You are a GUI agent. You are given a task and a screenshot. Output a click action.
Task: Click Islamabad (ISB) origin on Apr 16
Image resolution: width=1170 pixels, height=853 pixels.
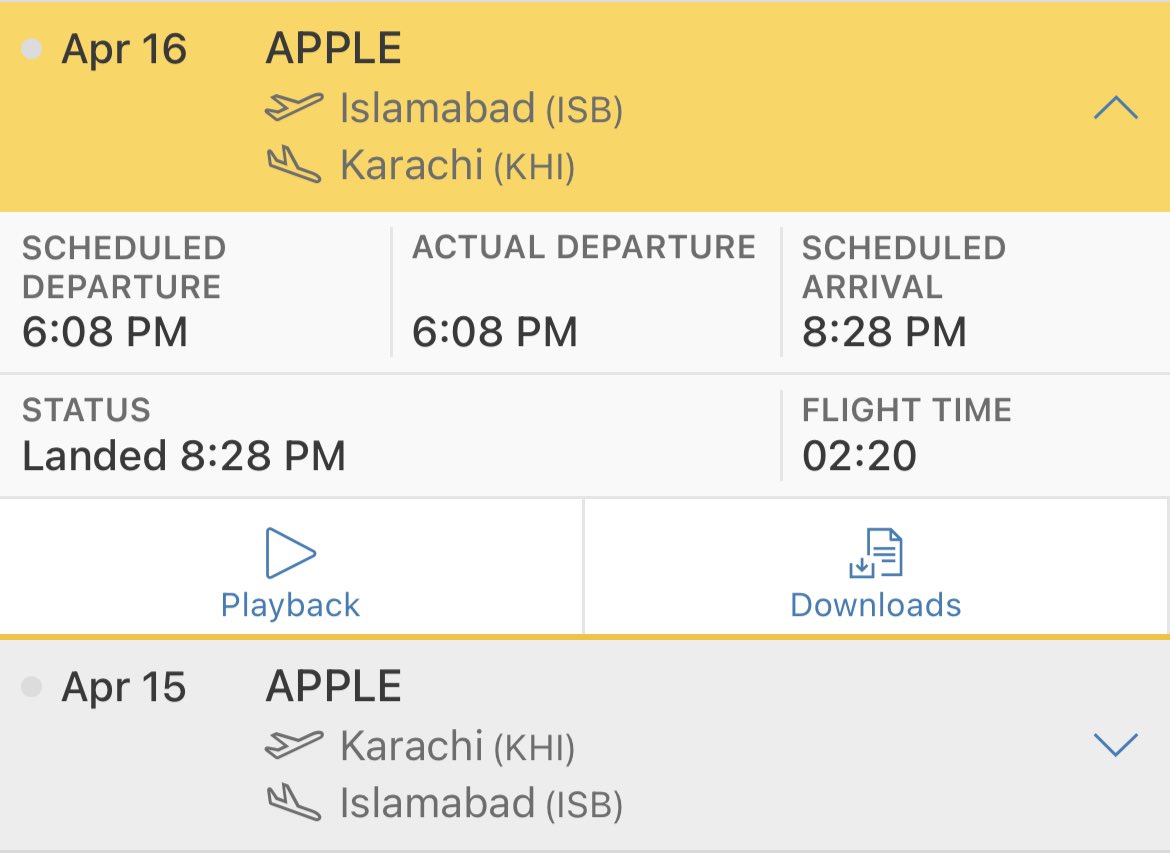[481, 108]
